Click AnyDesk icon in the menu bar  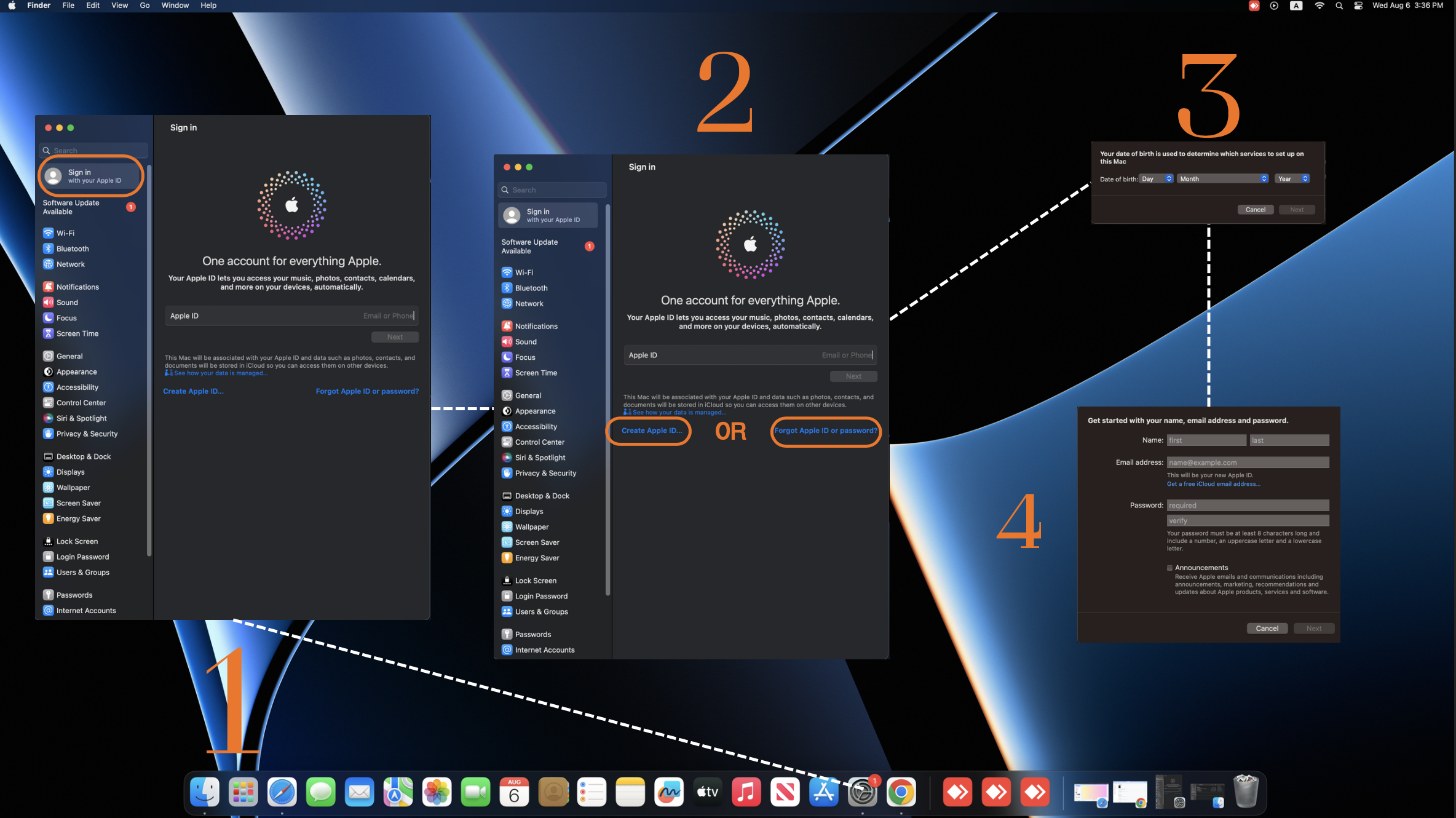(1254, 6)
